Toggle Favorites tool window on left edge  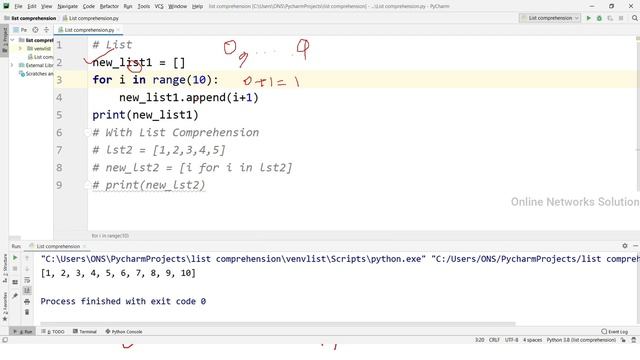click(5, 306)
